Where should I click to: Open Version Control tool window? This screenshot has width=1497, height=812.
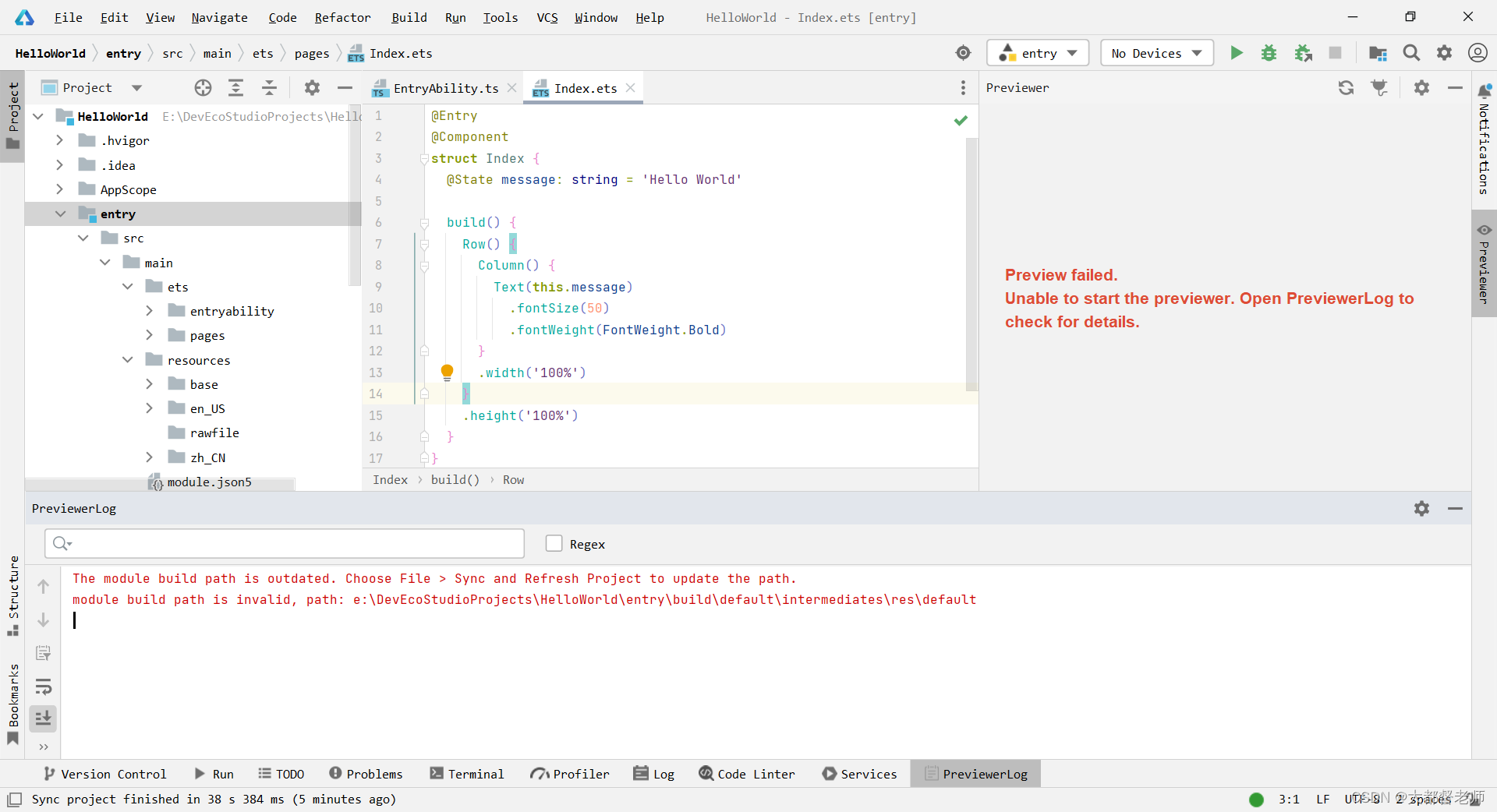tap(104, 774)
